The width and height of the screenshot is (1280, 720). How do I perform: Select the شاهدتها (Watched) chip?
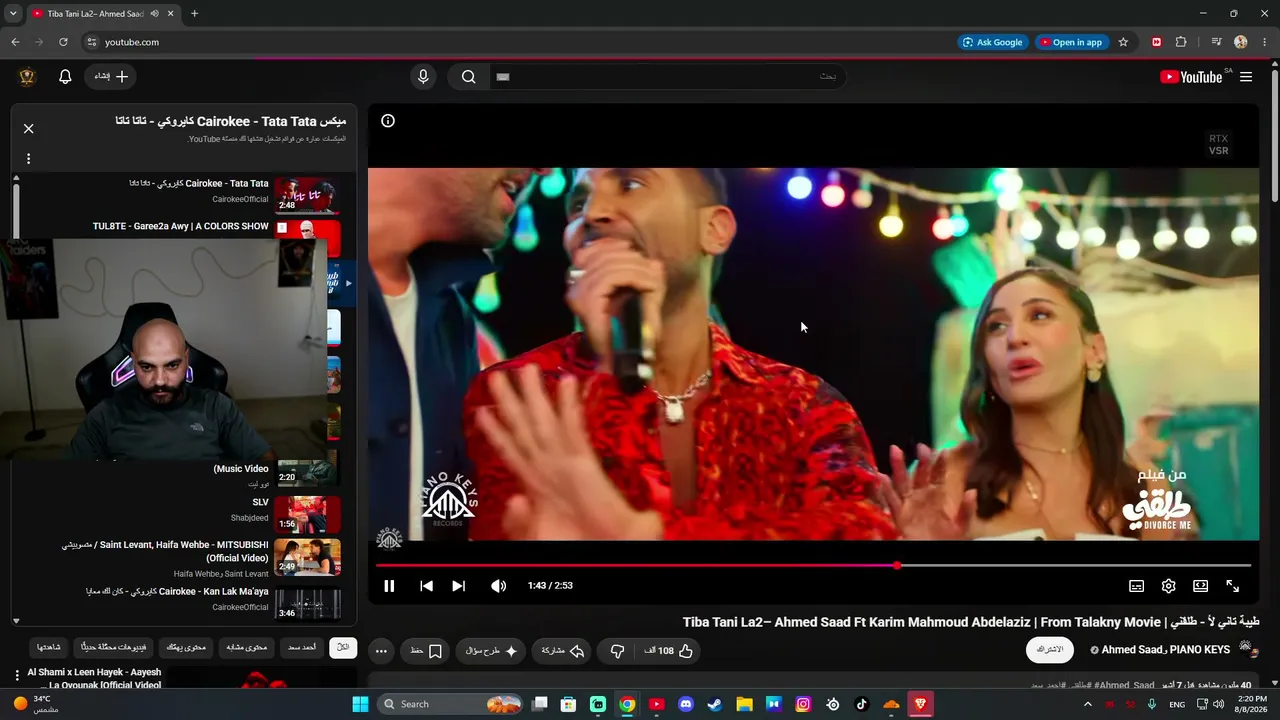[x=48, y=647]
